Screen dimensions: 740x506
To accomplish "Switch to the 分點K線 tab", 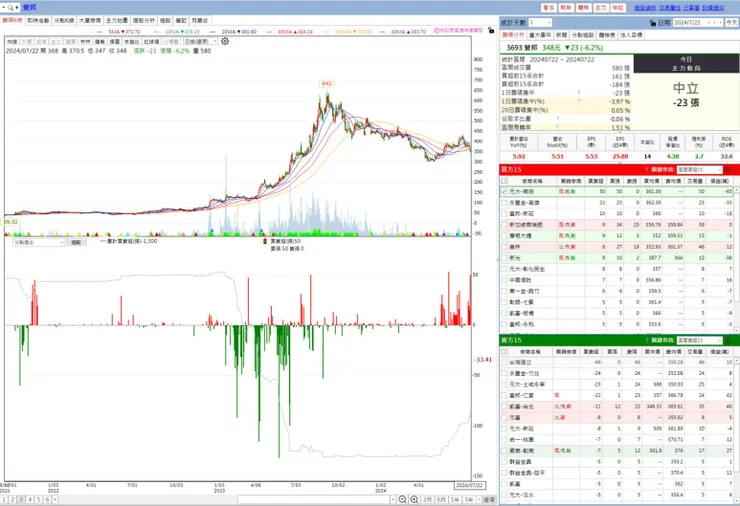I will point(64,21).
